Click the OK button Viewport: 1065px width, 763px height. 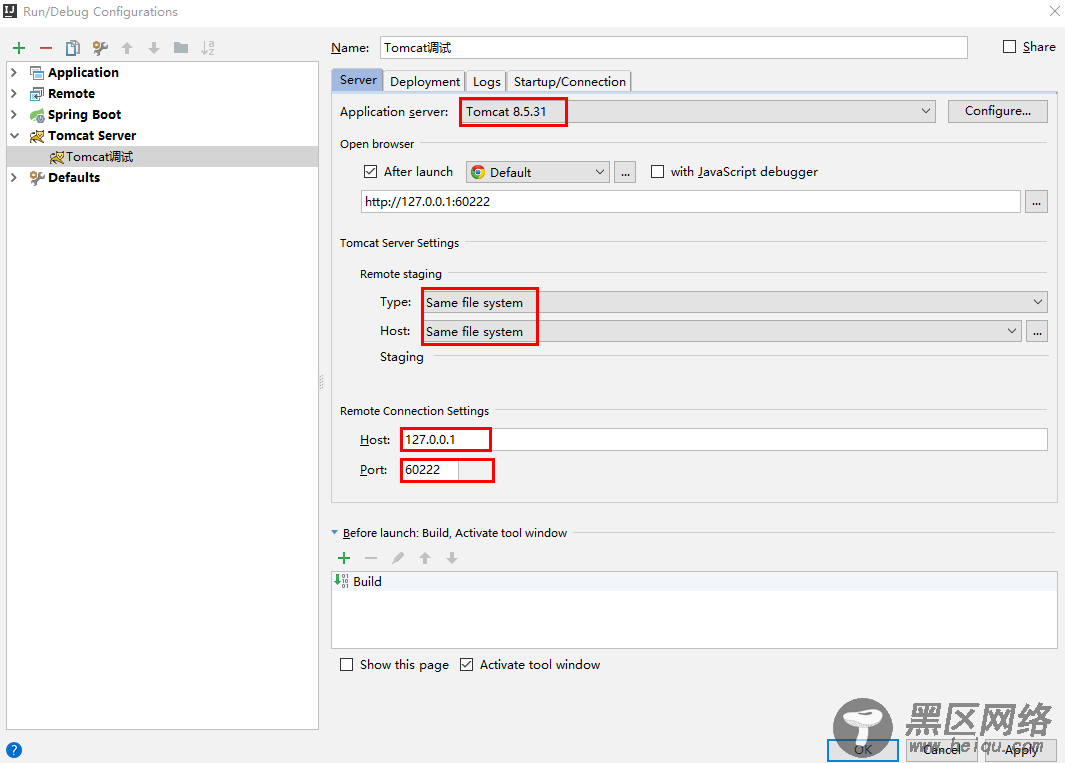click(863, 750)
